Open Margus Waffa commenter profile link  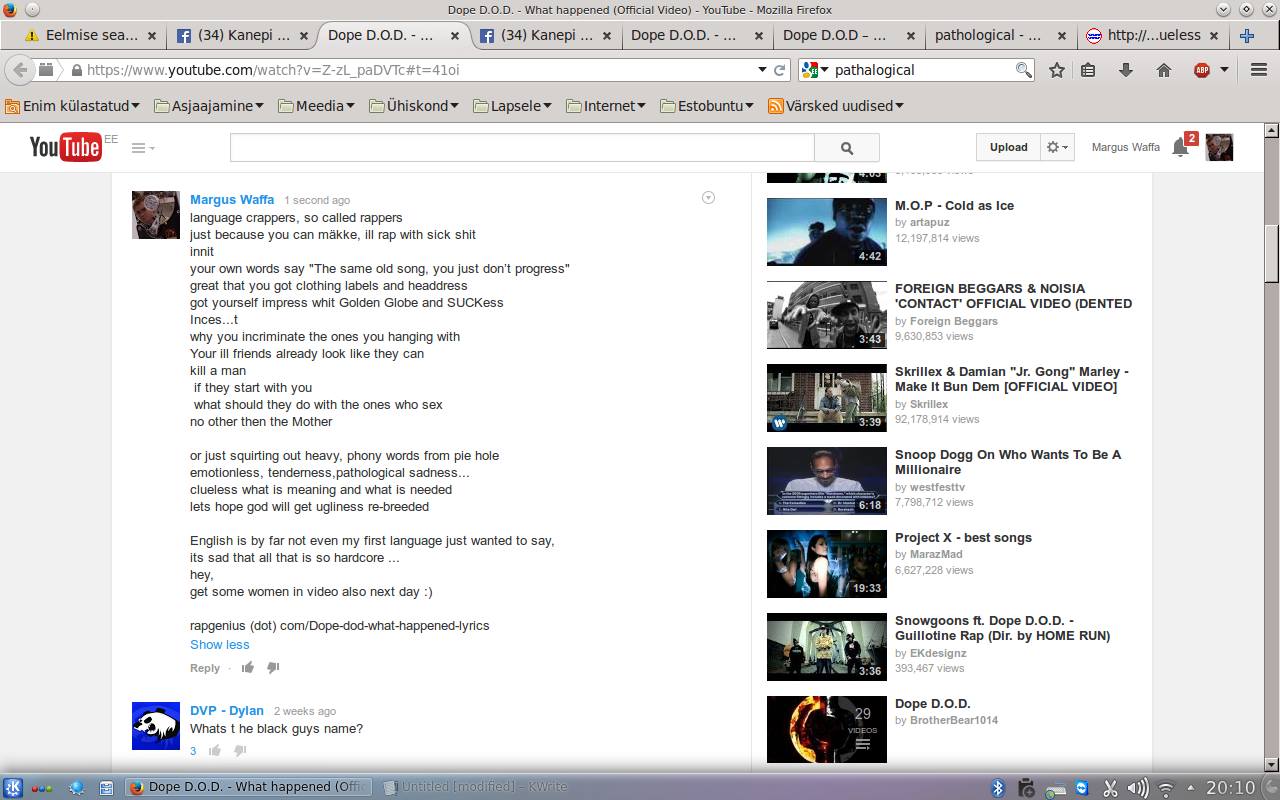pos(232,199)
